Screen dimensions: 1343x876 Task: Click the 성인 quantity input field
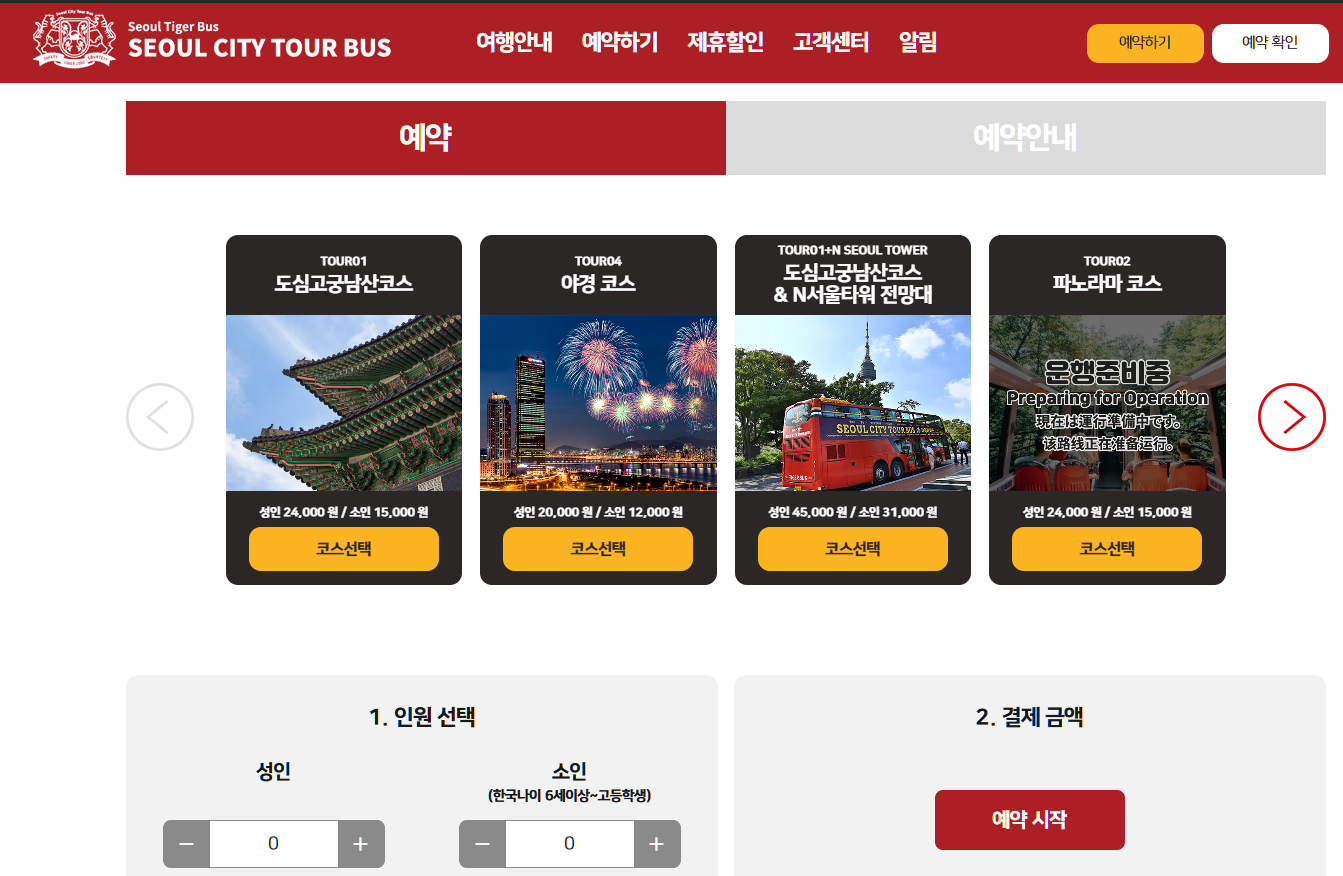pyautogui.click(x=274, y=844)
